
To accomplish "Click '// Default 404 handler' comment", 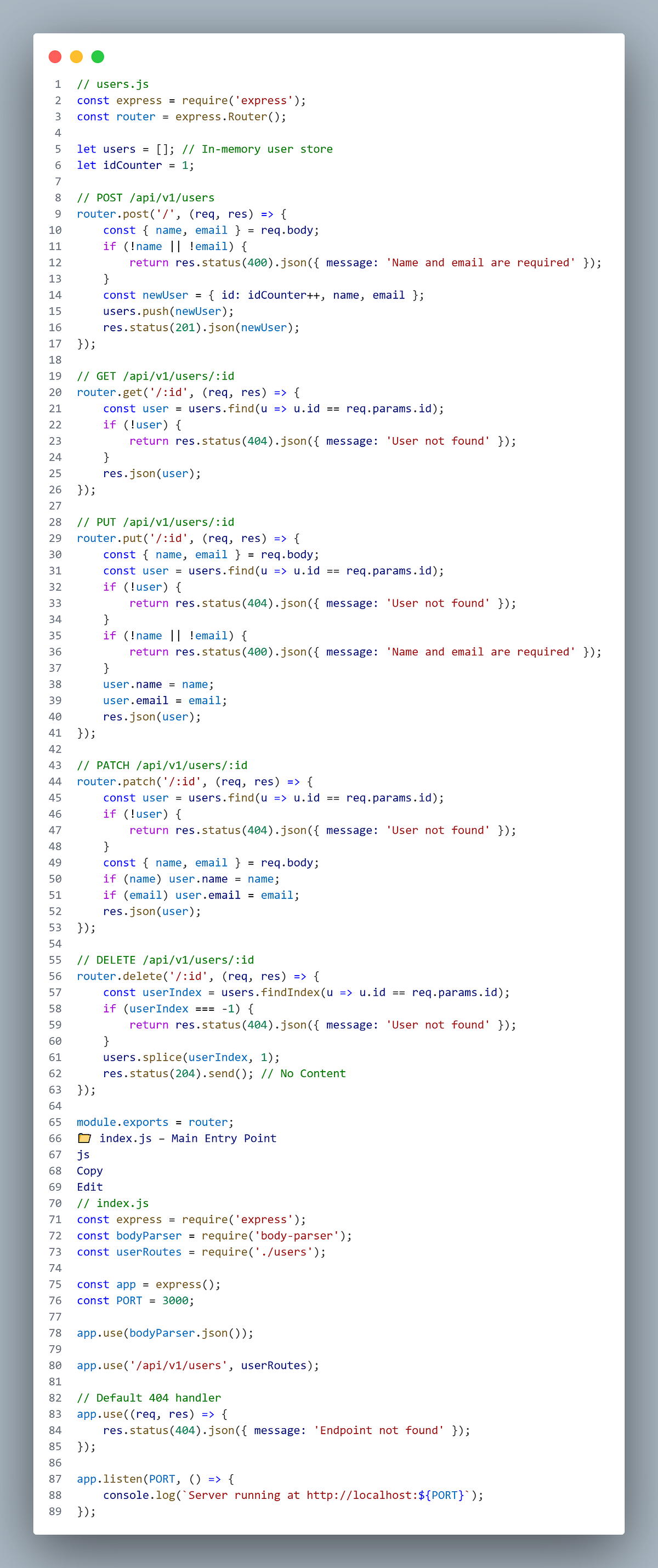I will click(149, 1397).
